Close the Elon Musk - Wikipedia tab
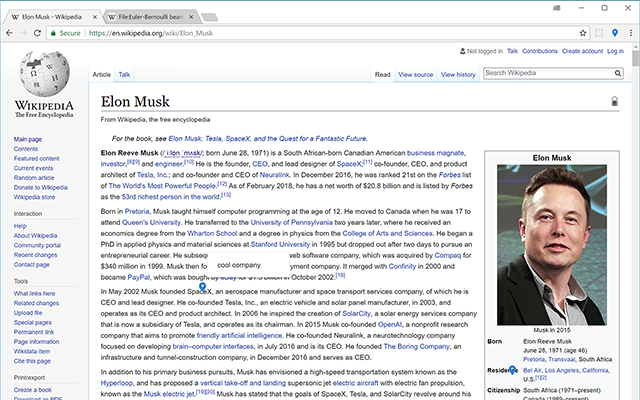Viewport: 640px width, 400px height. point(95,17)
